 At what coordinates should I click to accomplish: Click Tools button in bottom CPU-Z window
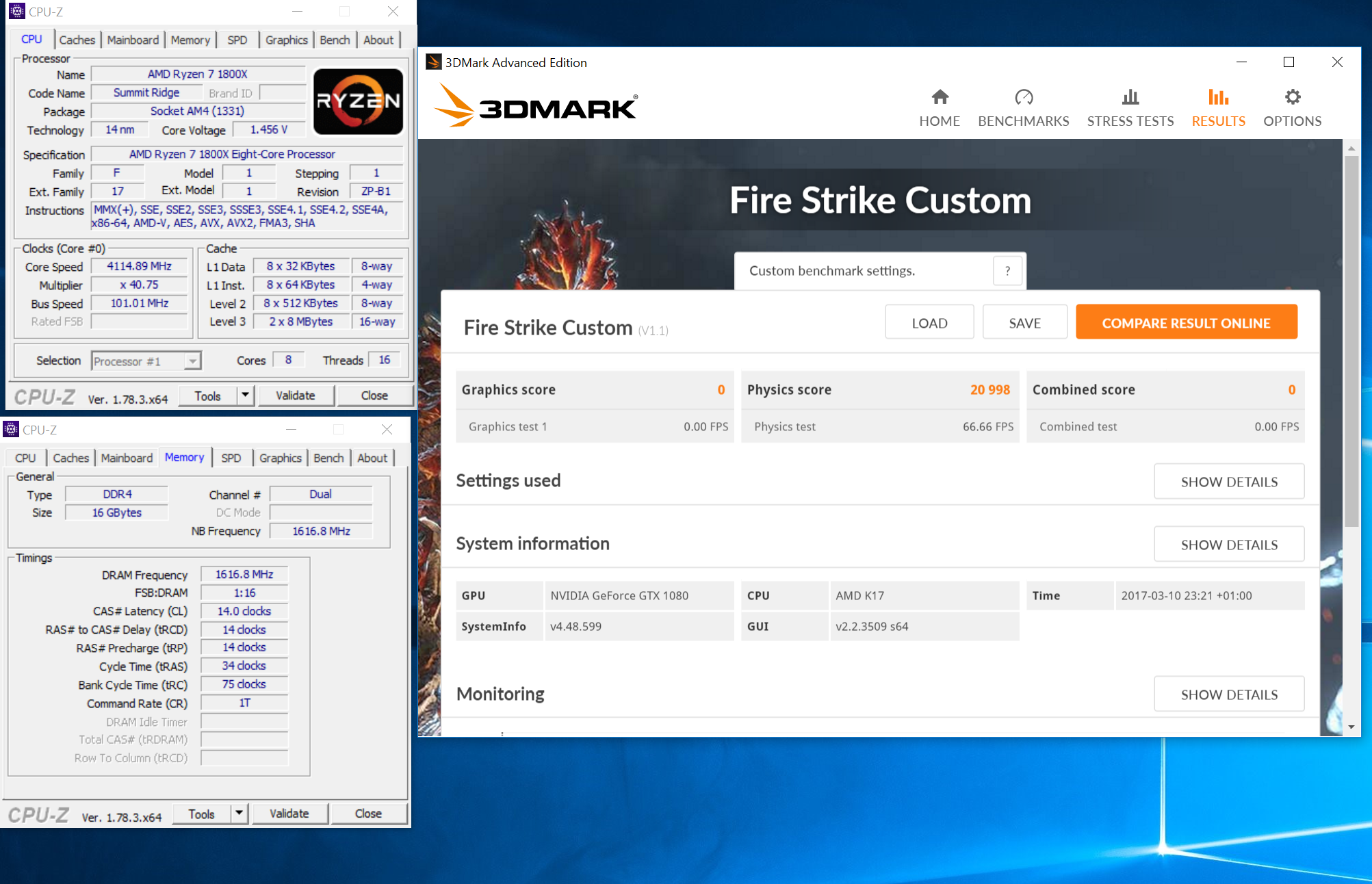pos(201,814)
